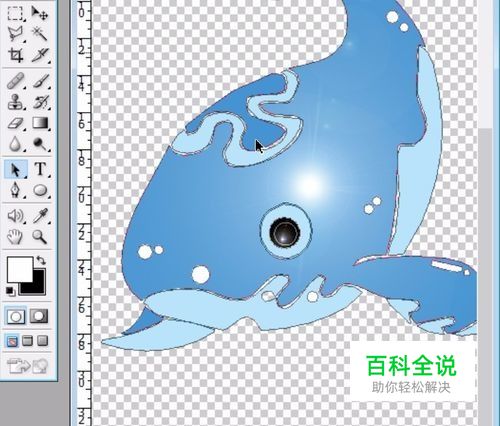Reset to default black and white colors
500x426 pixels.
10,291
